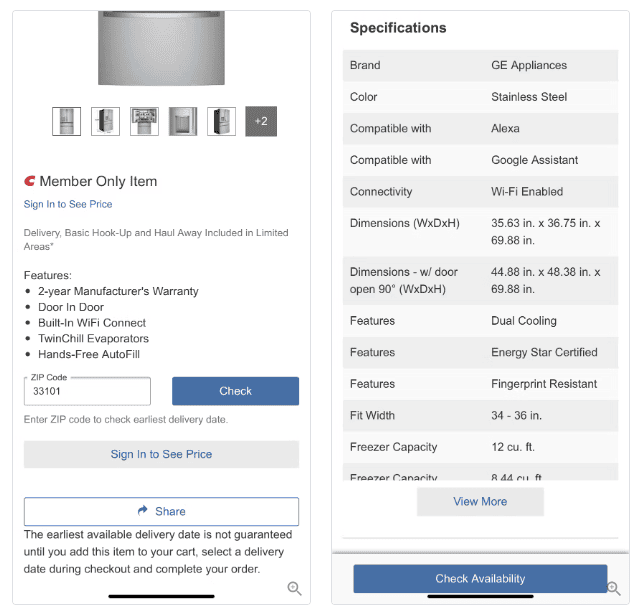Select the second angled refrigerator thumbnail
640x615 pixels.
pyautogui.click(x=105, y=122)
